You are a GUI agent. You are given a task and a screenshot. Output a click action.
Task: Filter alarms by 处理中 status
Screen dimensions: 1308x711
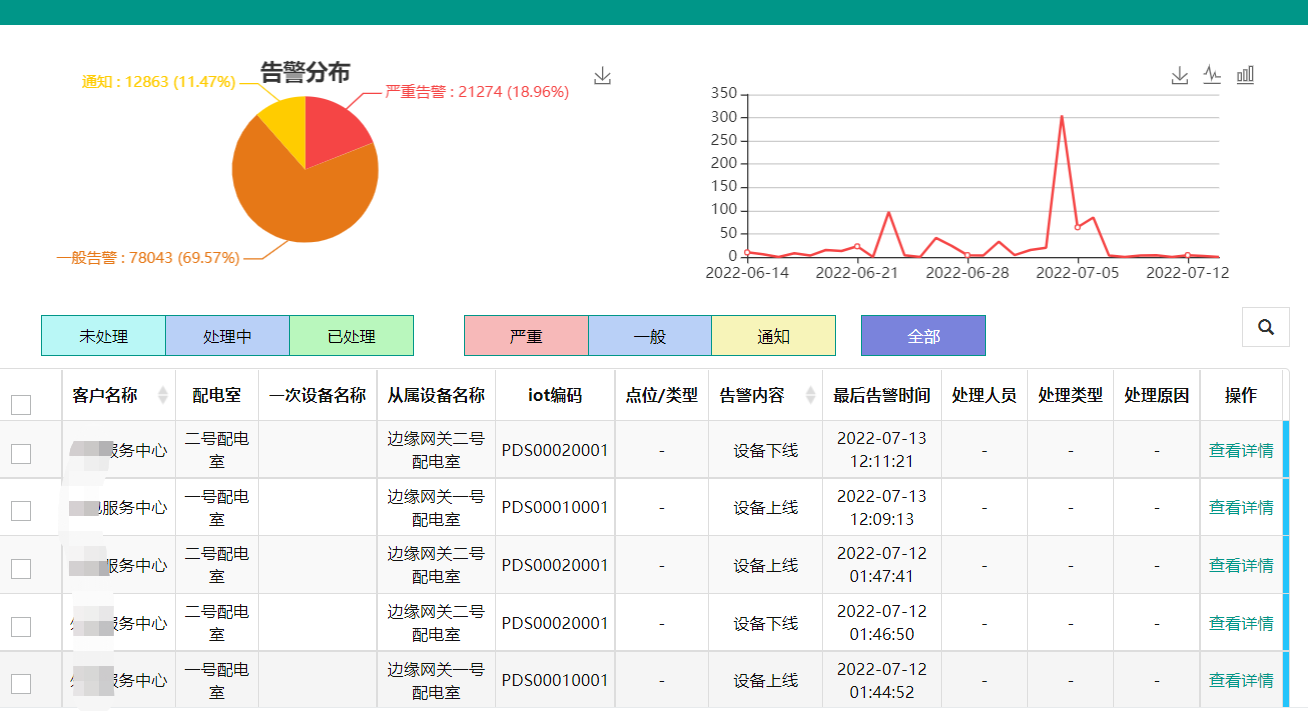pos(227,336)
